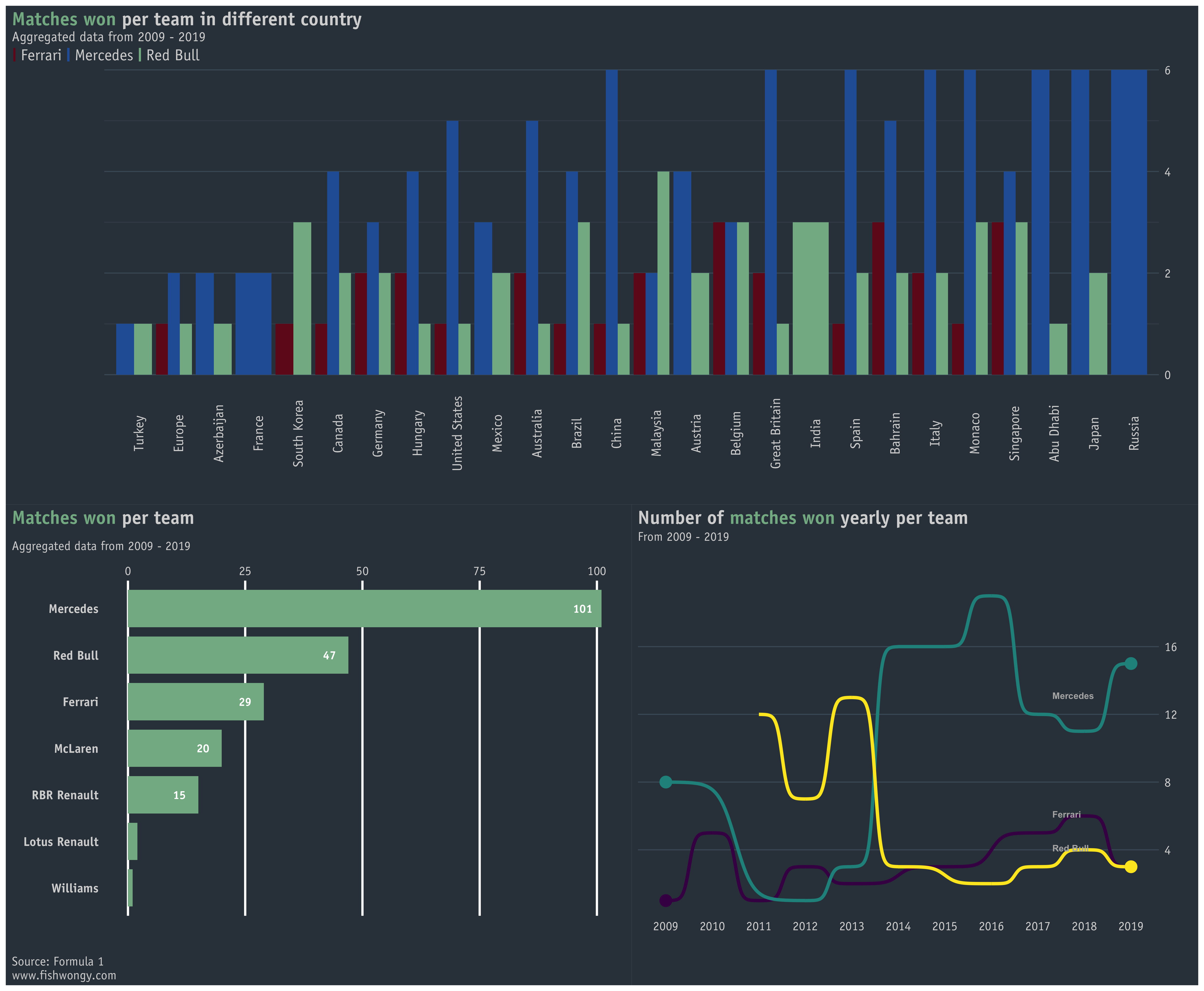Click the Monaco axis label
Screen dimensions: 1204x991
click(975, 433)
